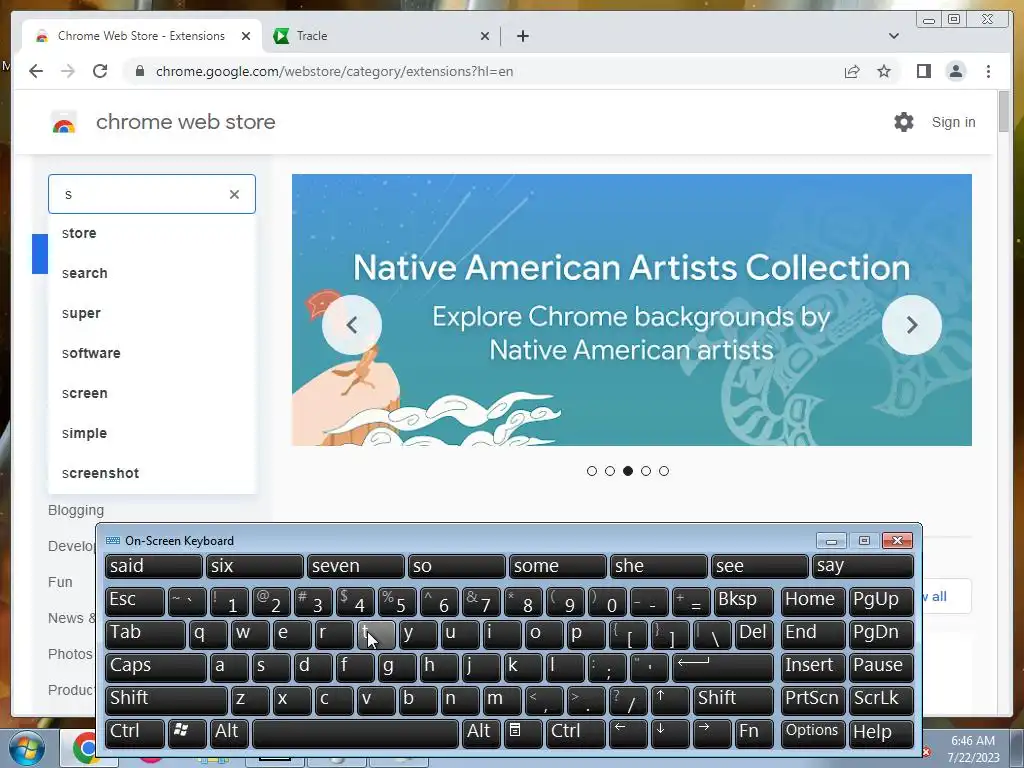Go back using Chrome's back arrow
Screen dimensions: 1024x768
(x=36, y=71)
